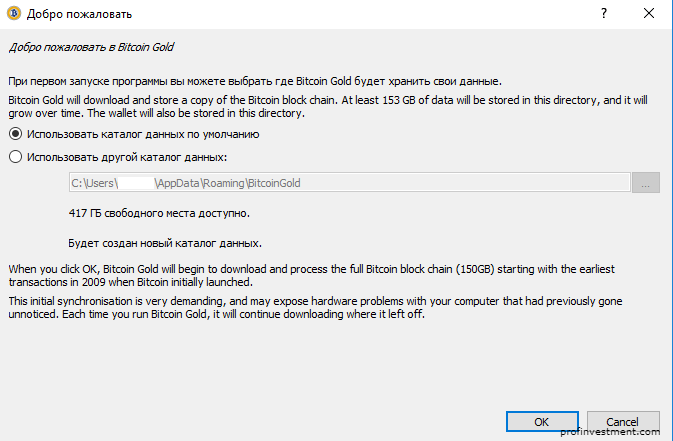The width and height of the screenshot is (673, 441).
Task: Click the paragraph starting 'When you click OK'
Action: (x=312, y=276)
